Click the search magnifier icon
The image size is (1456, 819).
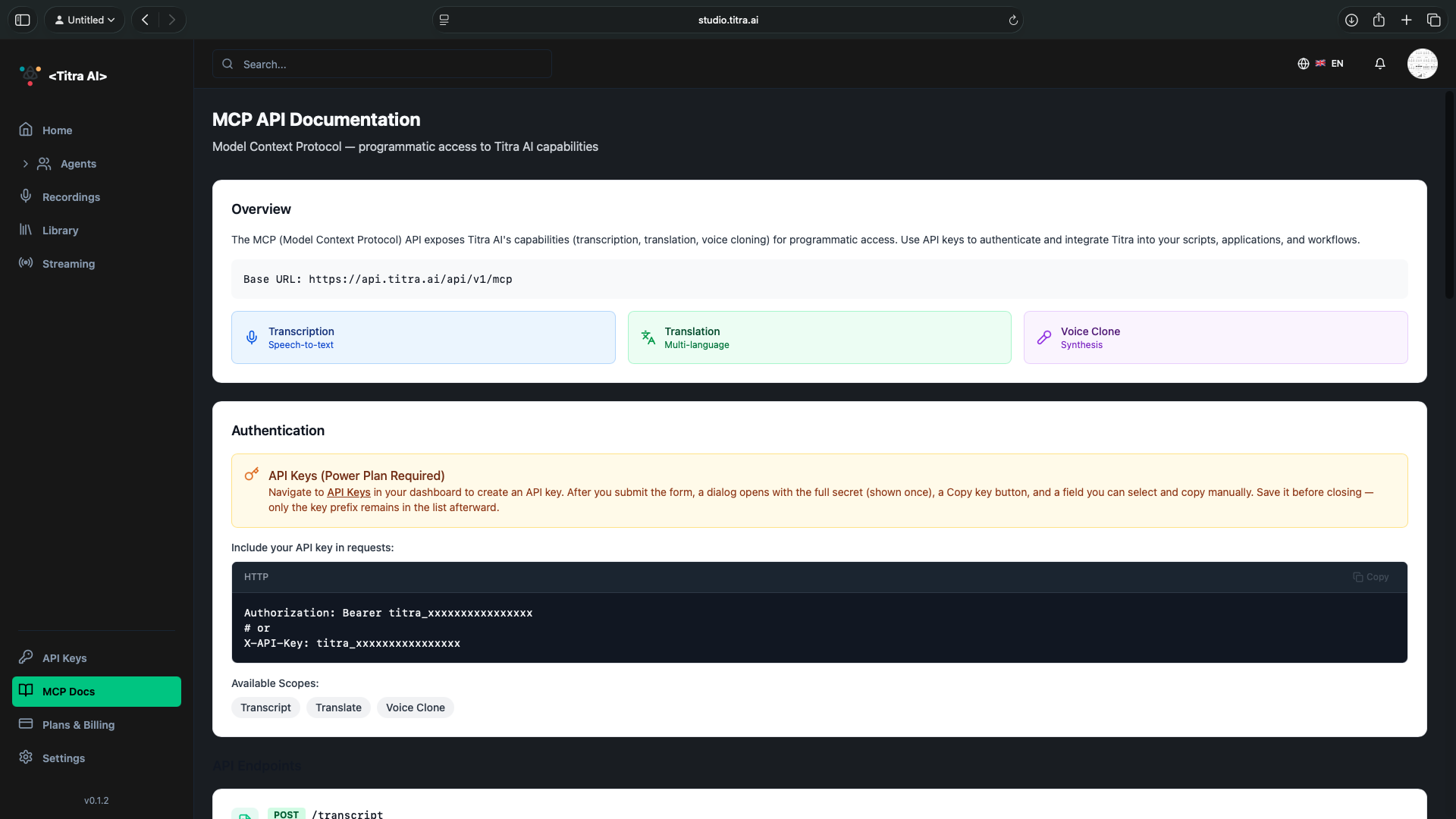coord(227,64)
